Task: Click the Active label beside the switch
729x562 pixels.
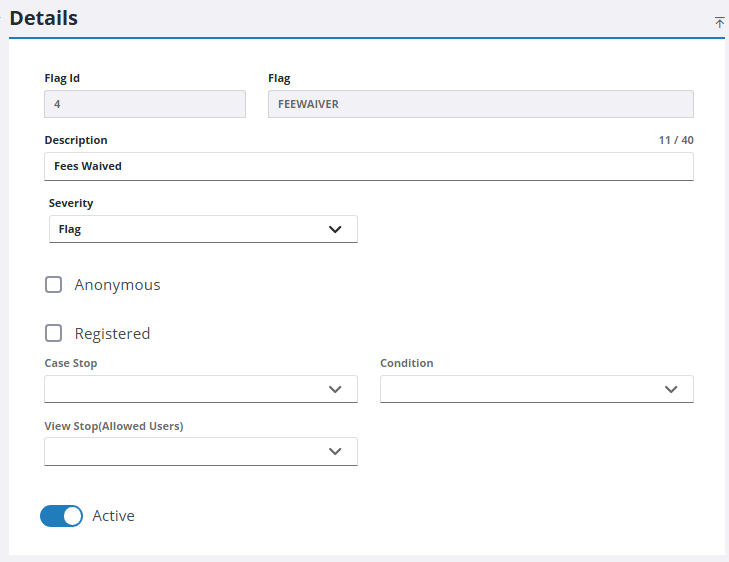Action: pos(113,516)
